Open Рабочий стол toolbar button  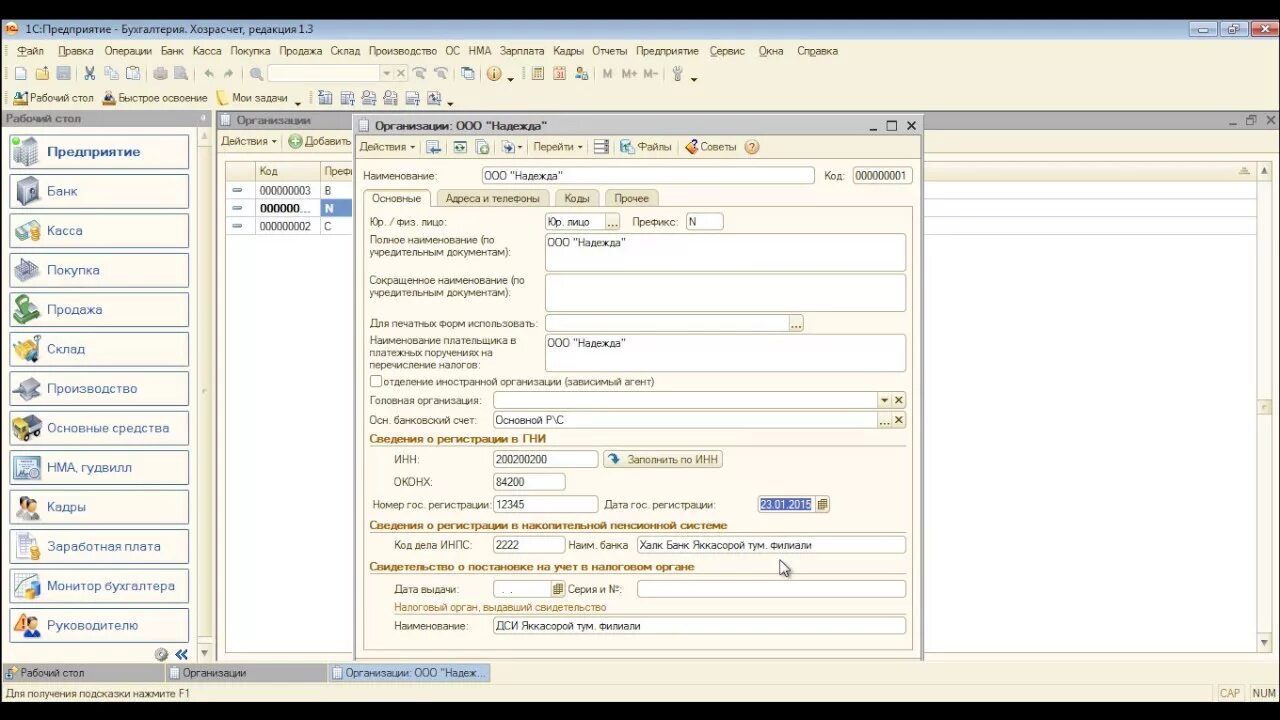click(x=53, y=98)
